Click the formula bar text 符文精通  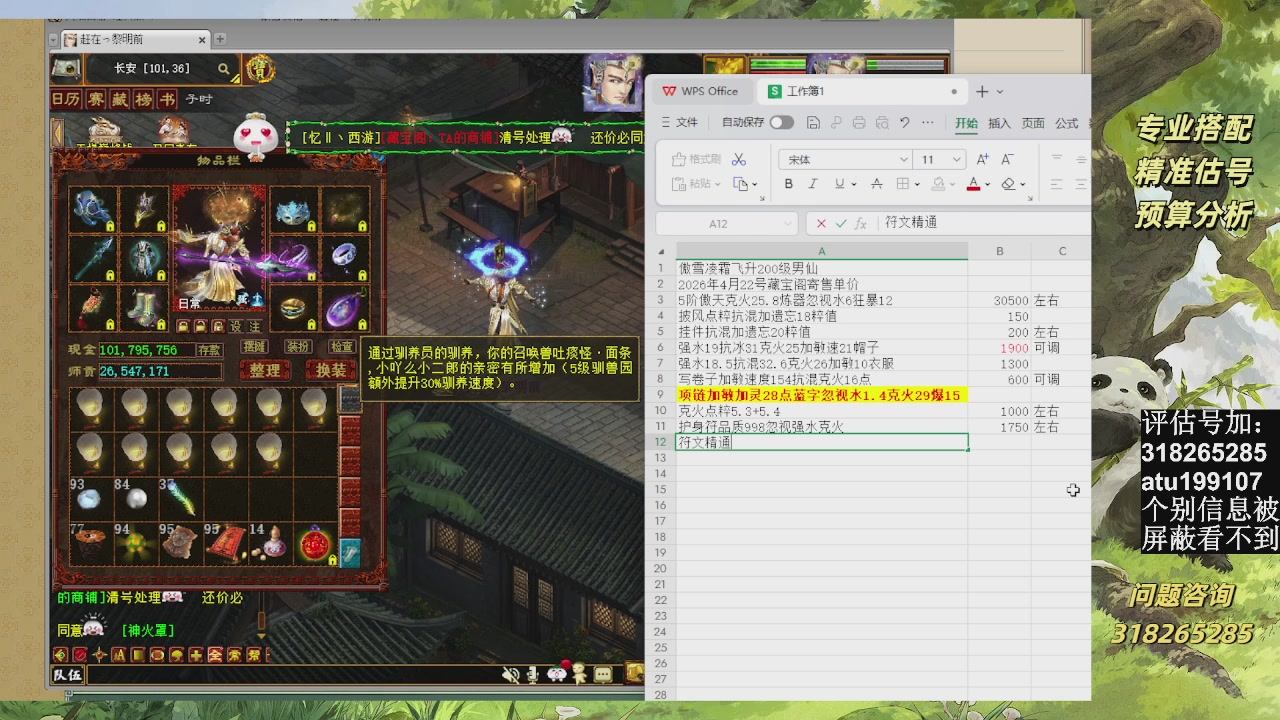pos(911,222)
